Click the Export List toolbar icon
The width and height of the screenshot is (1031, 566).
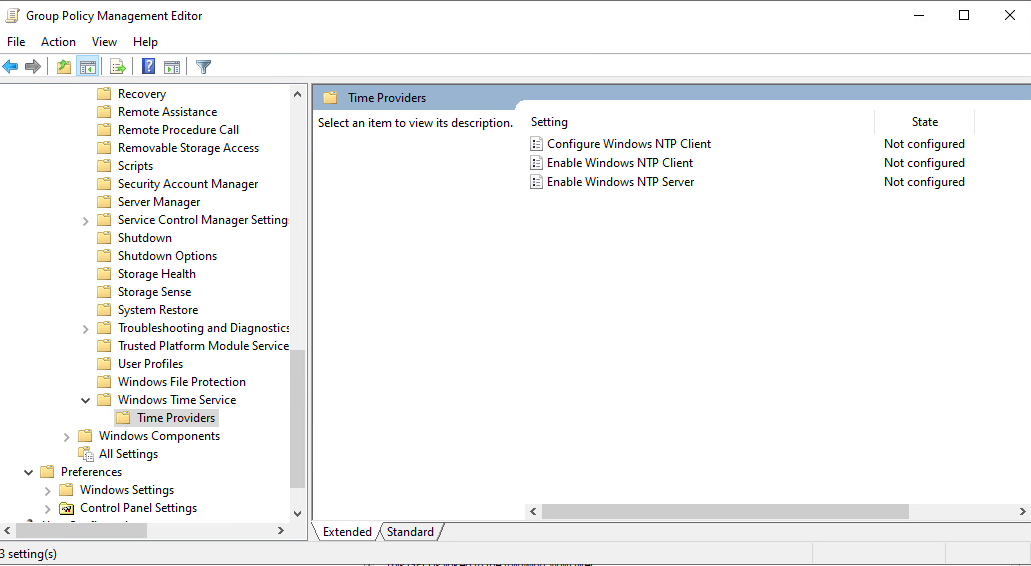coord(118,66)
